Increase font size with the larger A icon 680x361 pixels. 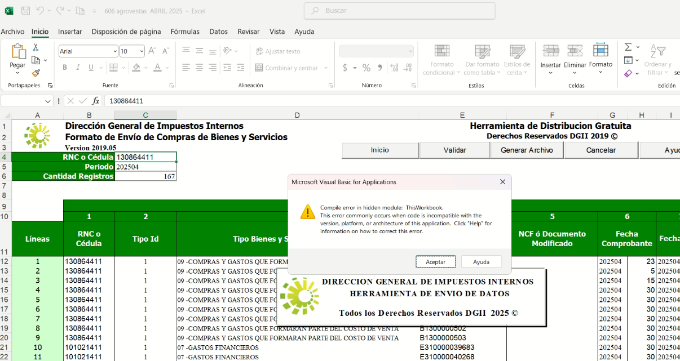(151, 51)
